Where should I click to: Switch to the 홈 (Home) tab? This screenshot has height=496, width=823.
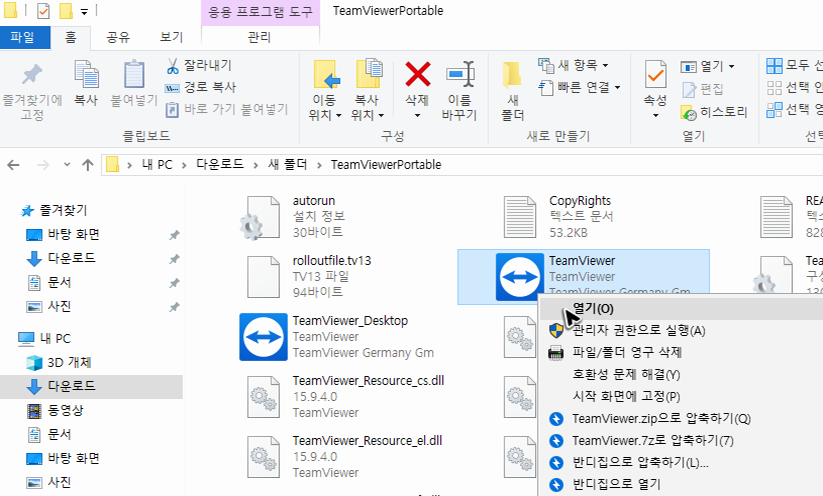(70, 37)
